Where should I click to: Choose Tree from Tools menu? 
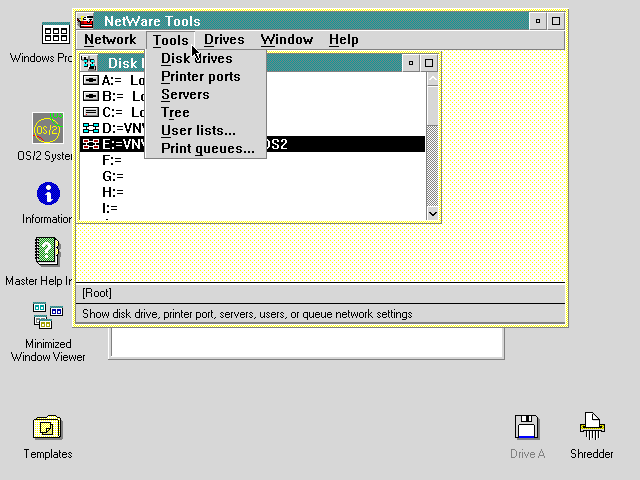(x=205, y=112)
